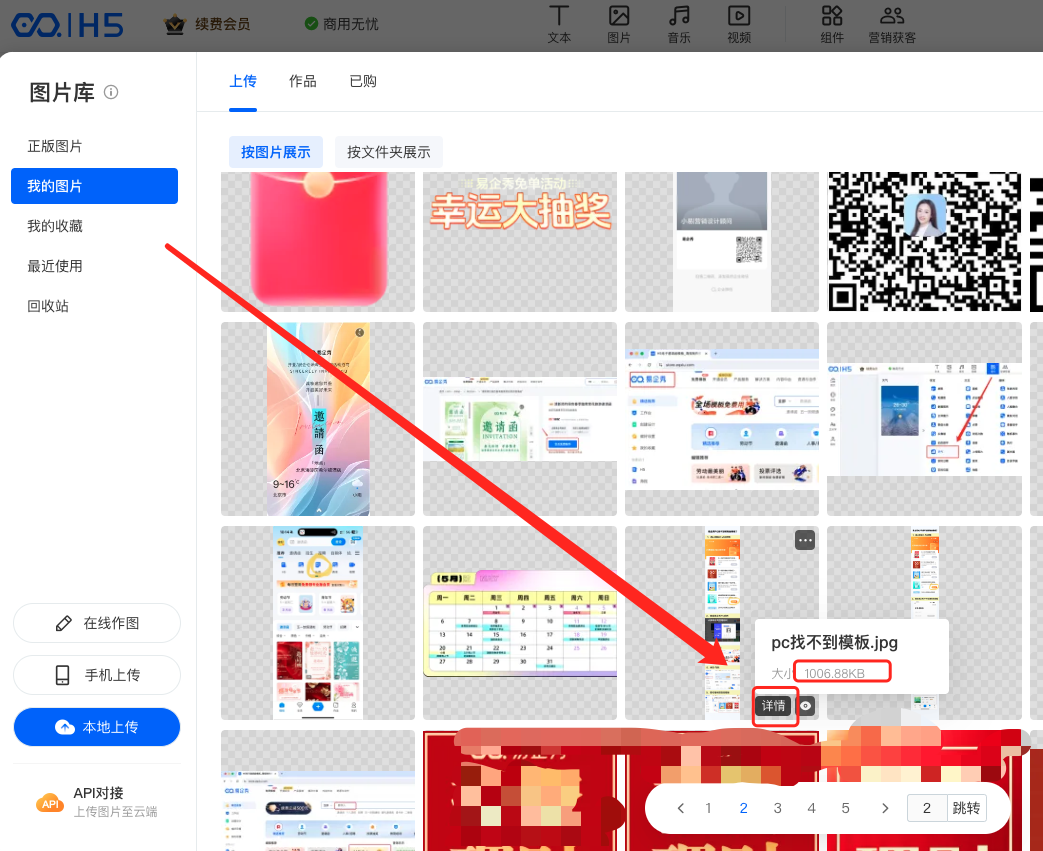1043x851 pixels.
Task: Open the three-dot menu on thumbnail
Action: pyautogui.click(x=805, y=540)
